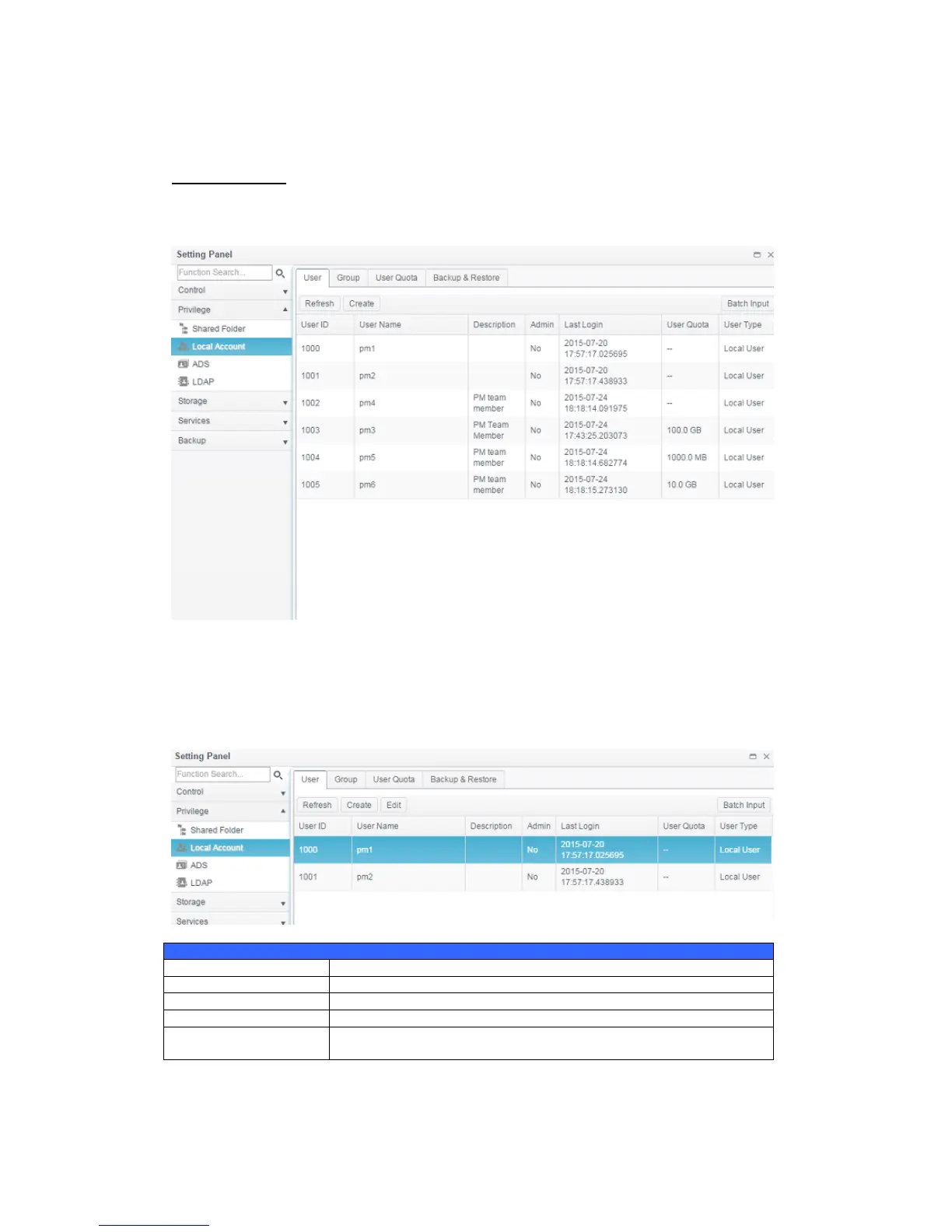952x1232 pixels.
Task: Sort by User ID in Edit-button panel
Action: (x=322, y=826)
